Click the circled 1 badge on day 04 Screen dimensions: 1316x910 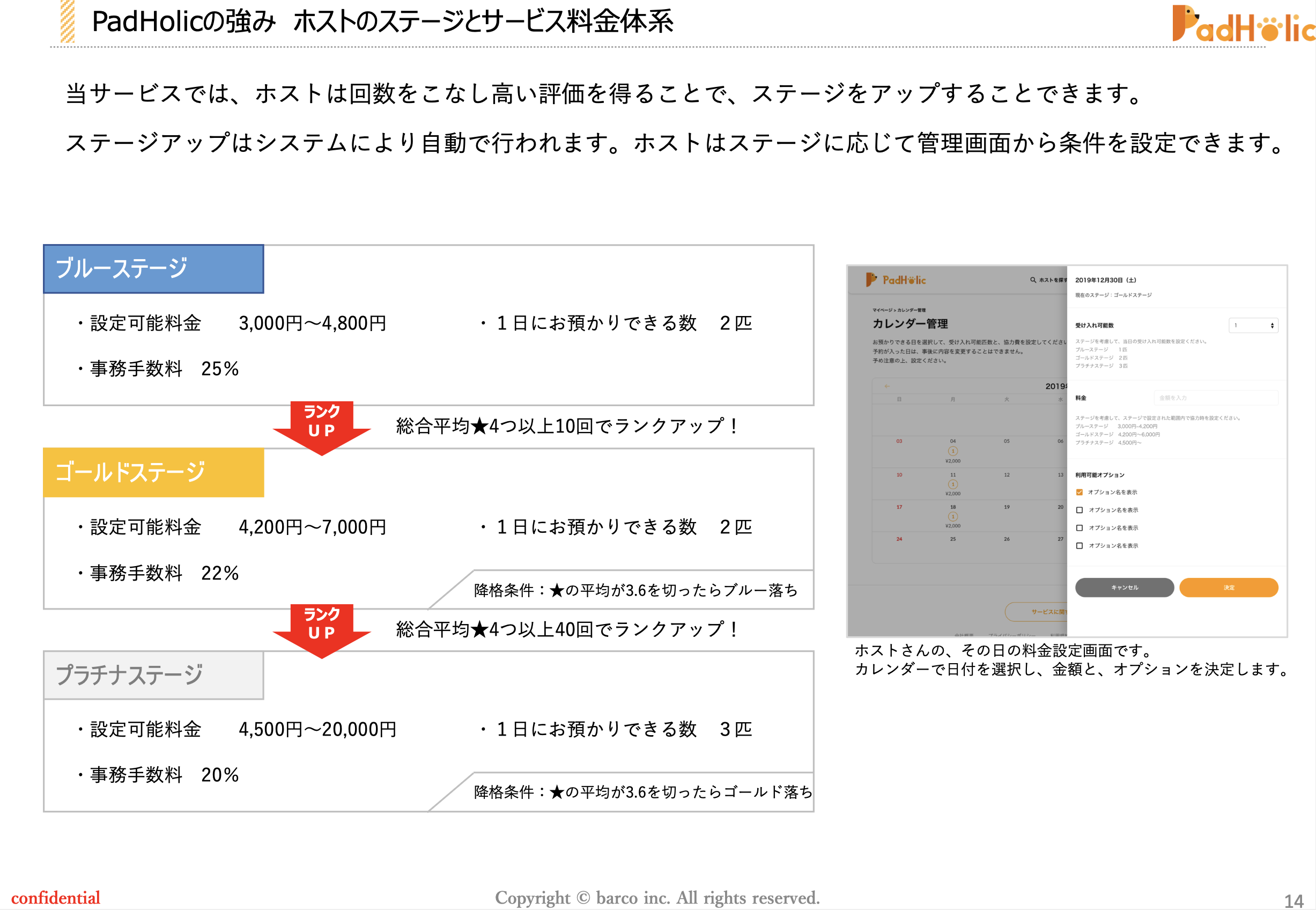(952, 451)
